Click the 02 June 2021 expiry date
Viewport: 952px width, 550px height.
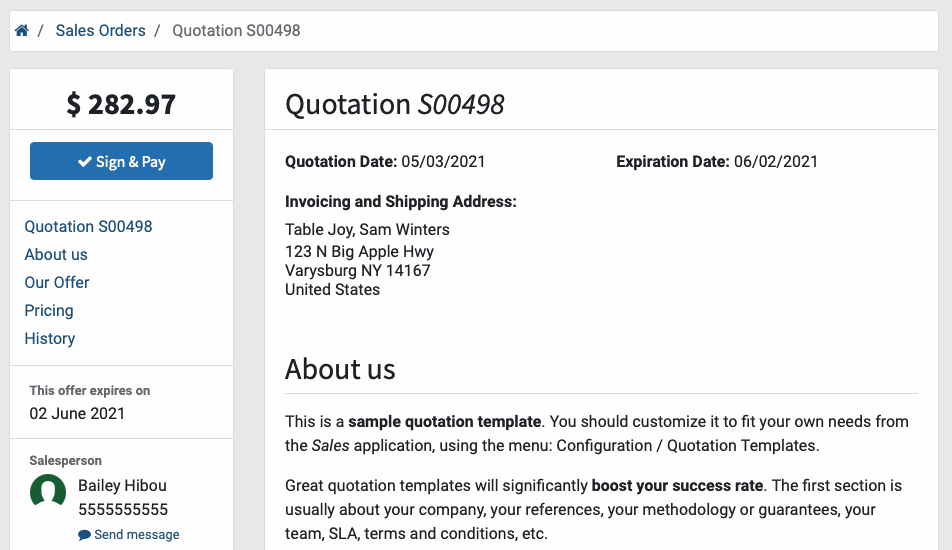tap(77, 413)
